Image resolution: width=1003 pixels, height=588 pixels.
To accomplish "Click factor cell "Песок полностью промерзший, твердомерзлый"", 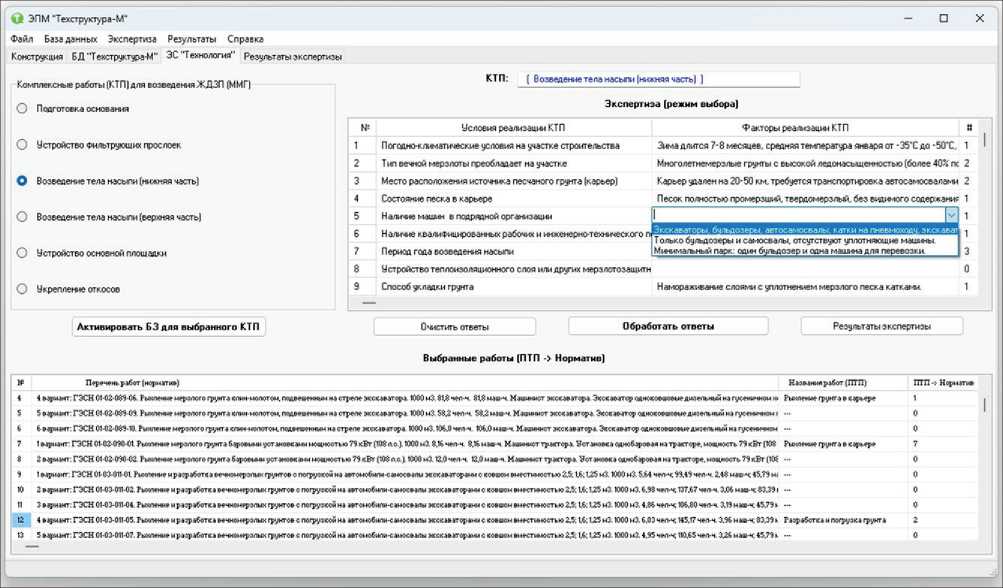I will 805,198.
